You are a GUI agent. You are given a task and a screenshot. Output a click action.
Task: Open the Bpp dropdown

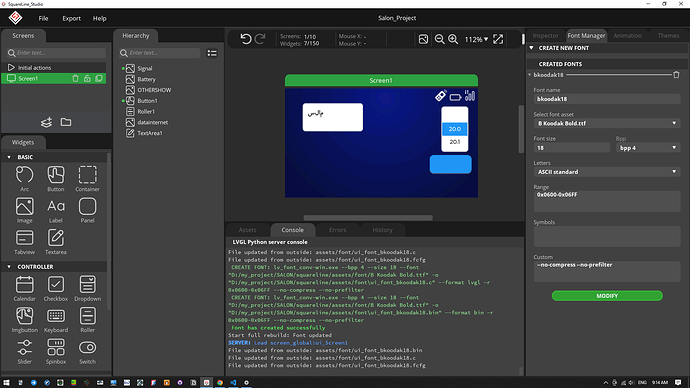click(648, 148)
